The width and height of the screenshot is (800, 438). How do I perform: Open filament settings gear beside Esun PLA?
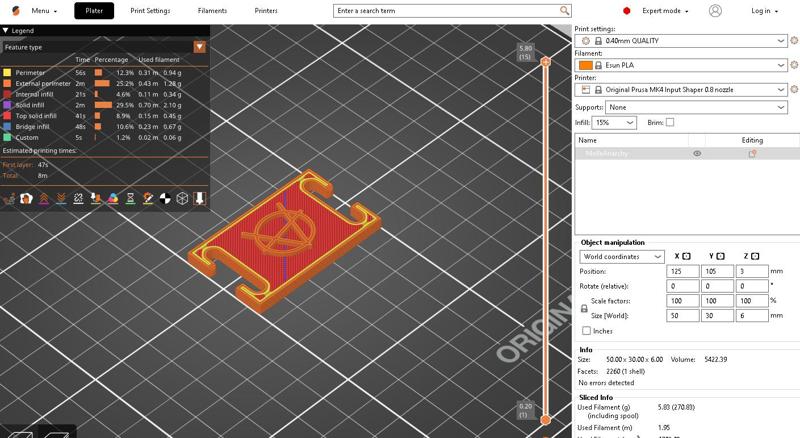click(x=794, y=65)
